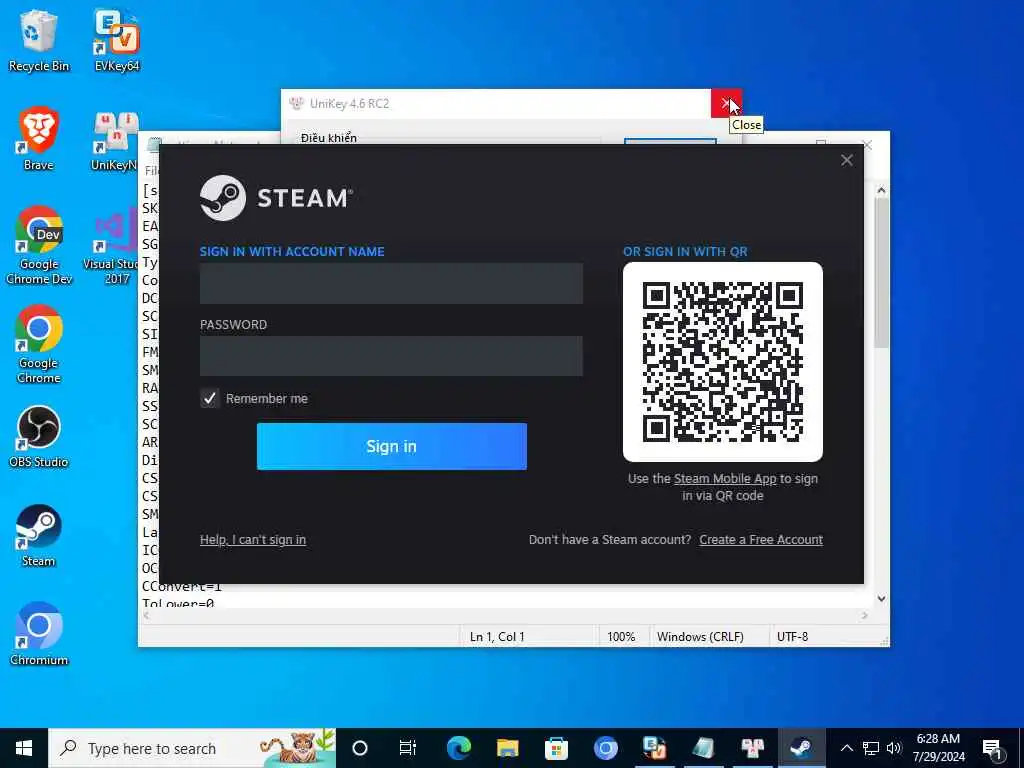The image size is (1024, 768).
Task: Click the Steam password field
Action: click(391, 356)
